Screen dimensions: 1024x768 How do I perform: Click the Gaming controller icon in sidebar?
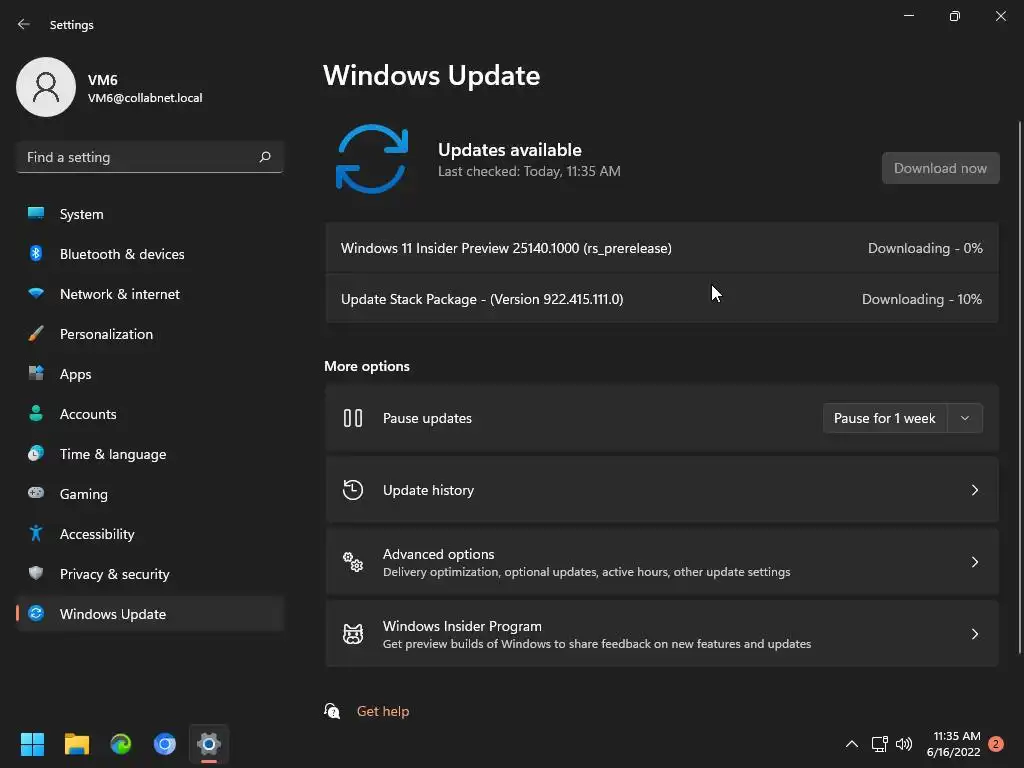click(x=36, y=493)
